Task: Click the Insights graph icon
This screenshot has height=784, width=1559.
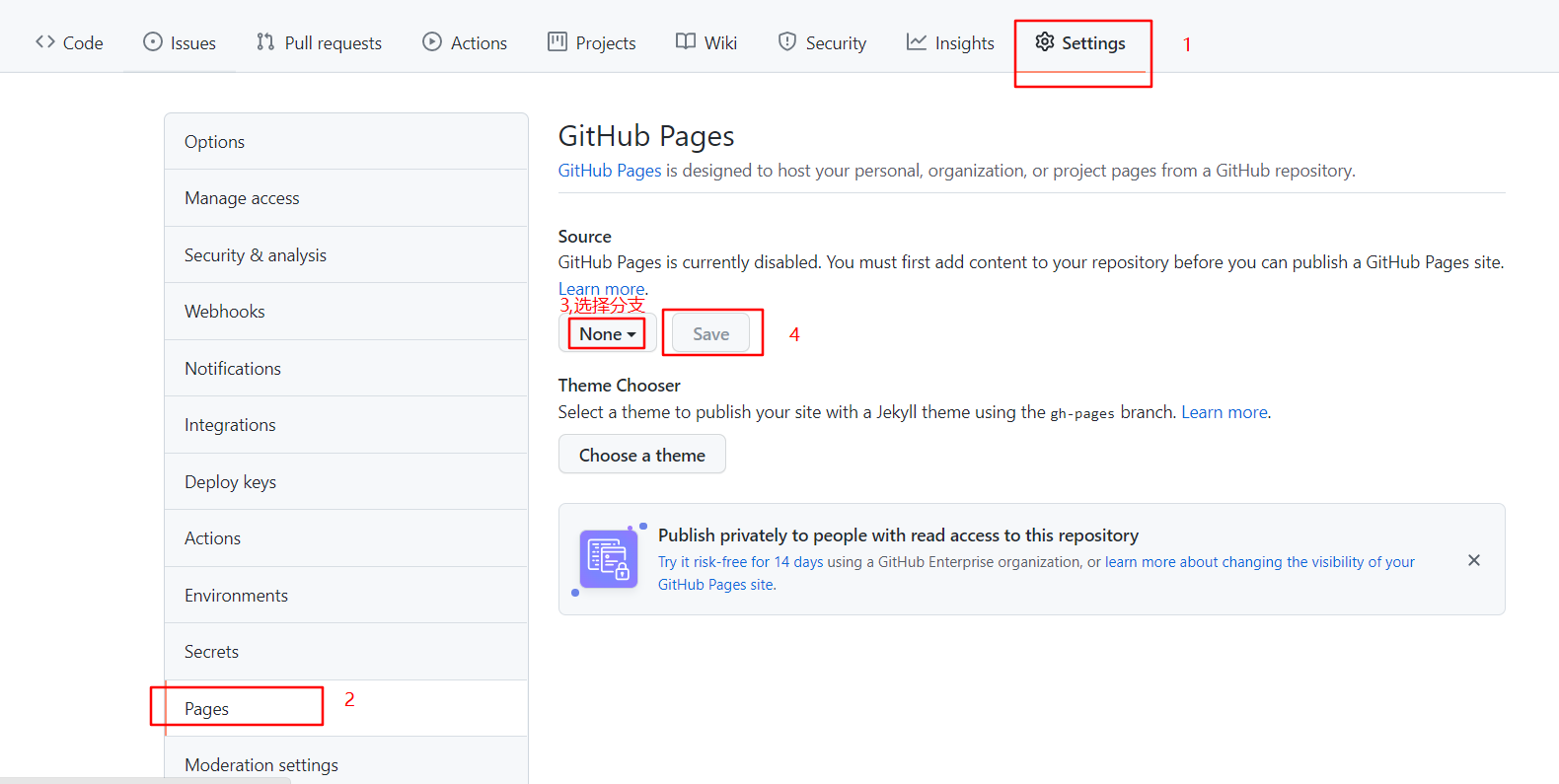Action: (x=917, y=41)
